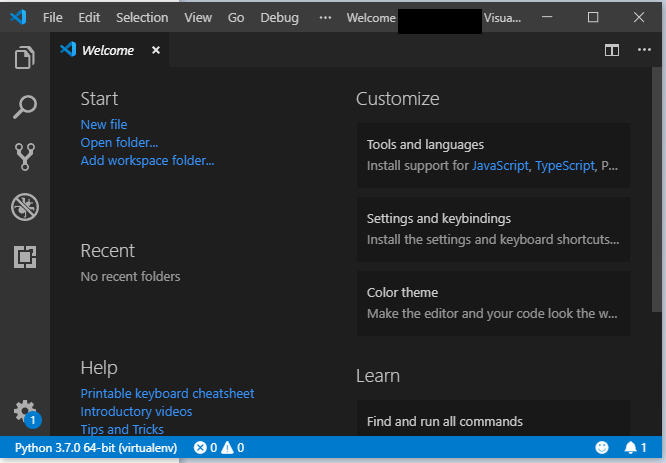
Task: Open the File menu
Action: point(53,17)
